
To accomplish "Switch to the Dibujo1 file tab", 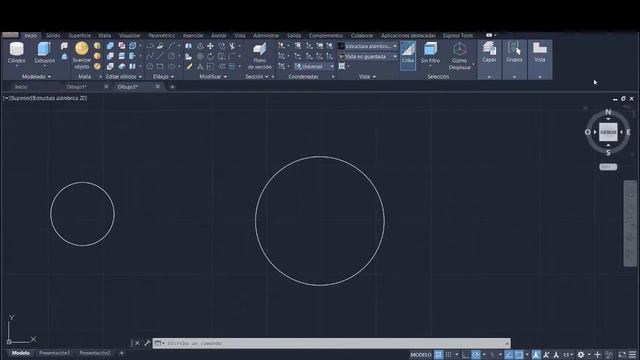I will (x=76, y=87).
